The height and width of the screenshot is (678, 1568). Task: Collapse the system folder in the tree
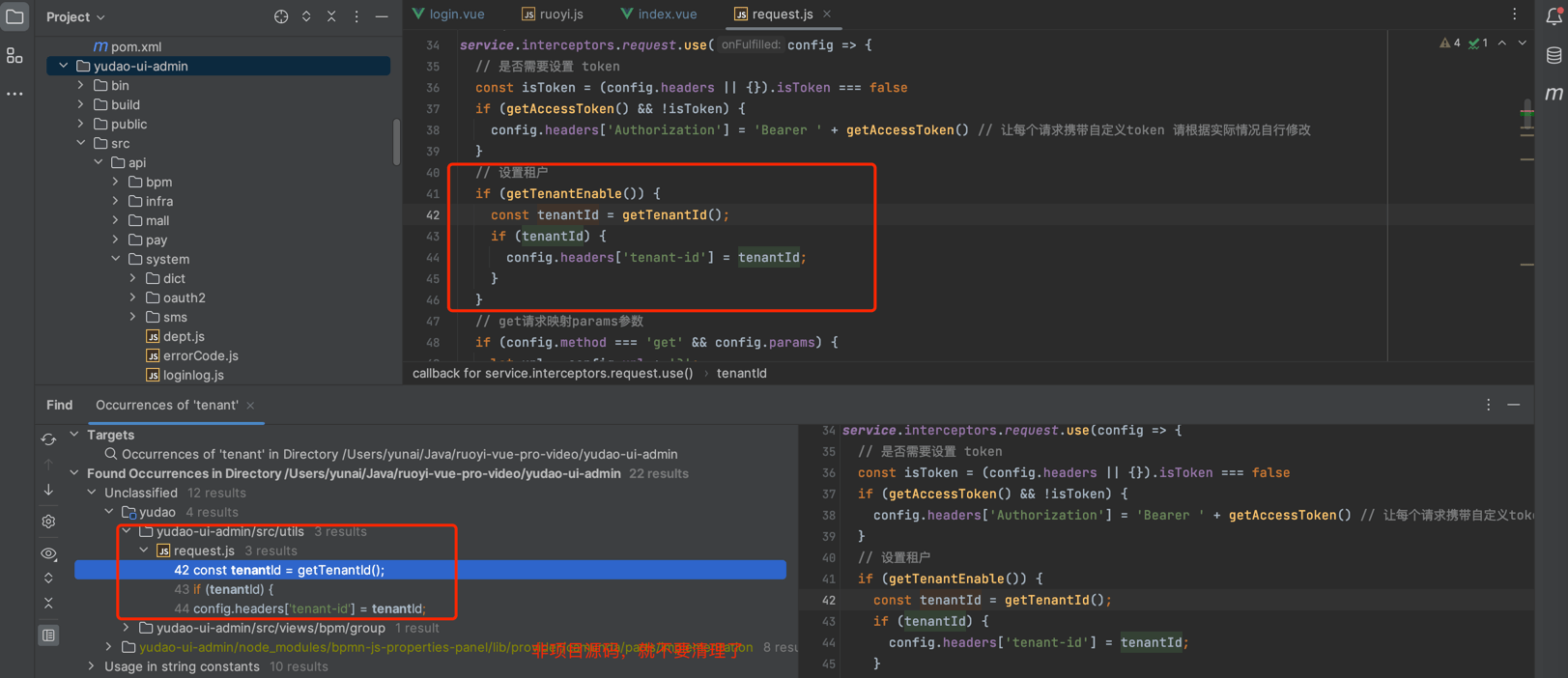click(x=116, y=259)
